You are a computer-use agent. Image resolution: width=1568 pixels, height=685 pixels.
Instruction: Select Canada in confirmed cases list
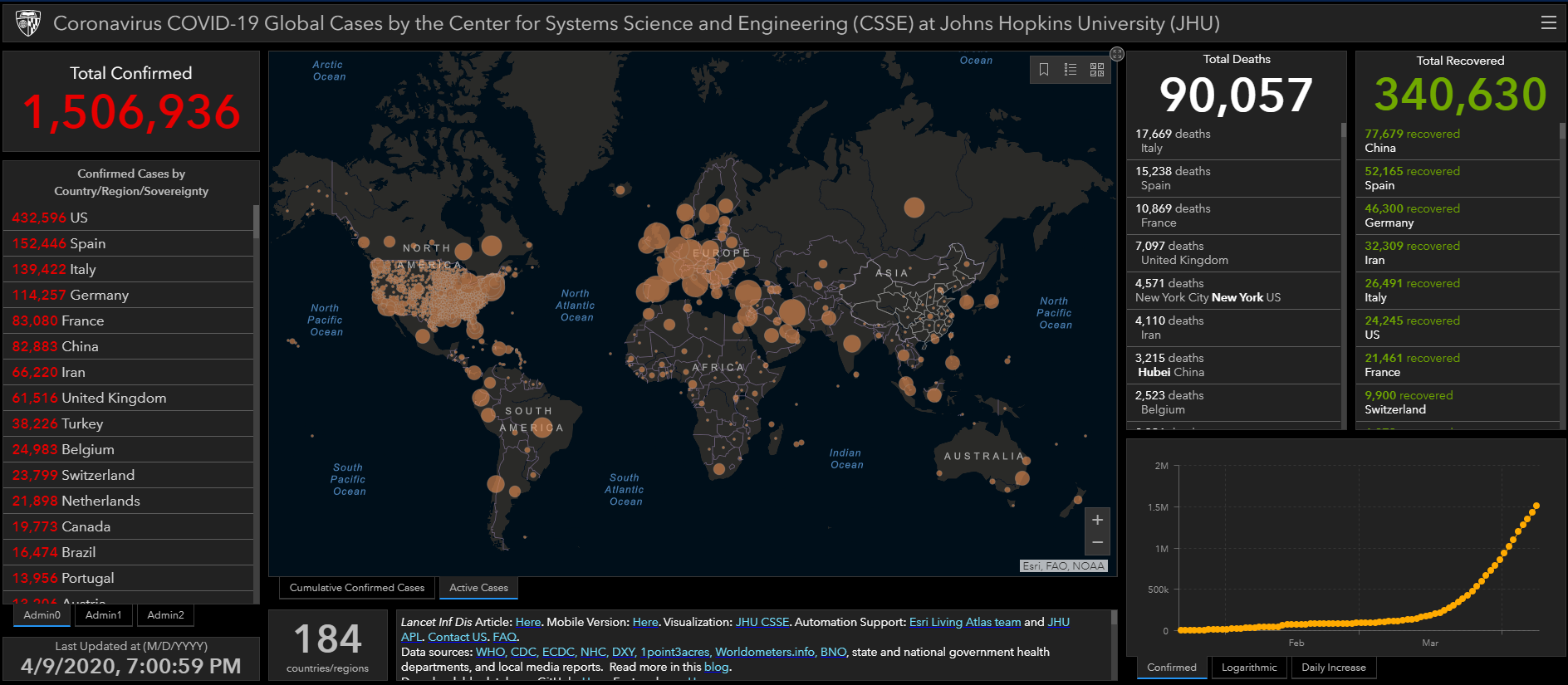(129, 526)
